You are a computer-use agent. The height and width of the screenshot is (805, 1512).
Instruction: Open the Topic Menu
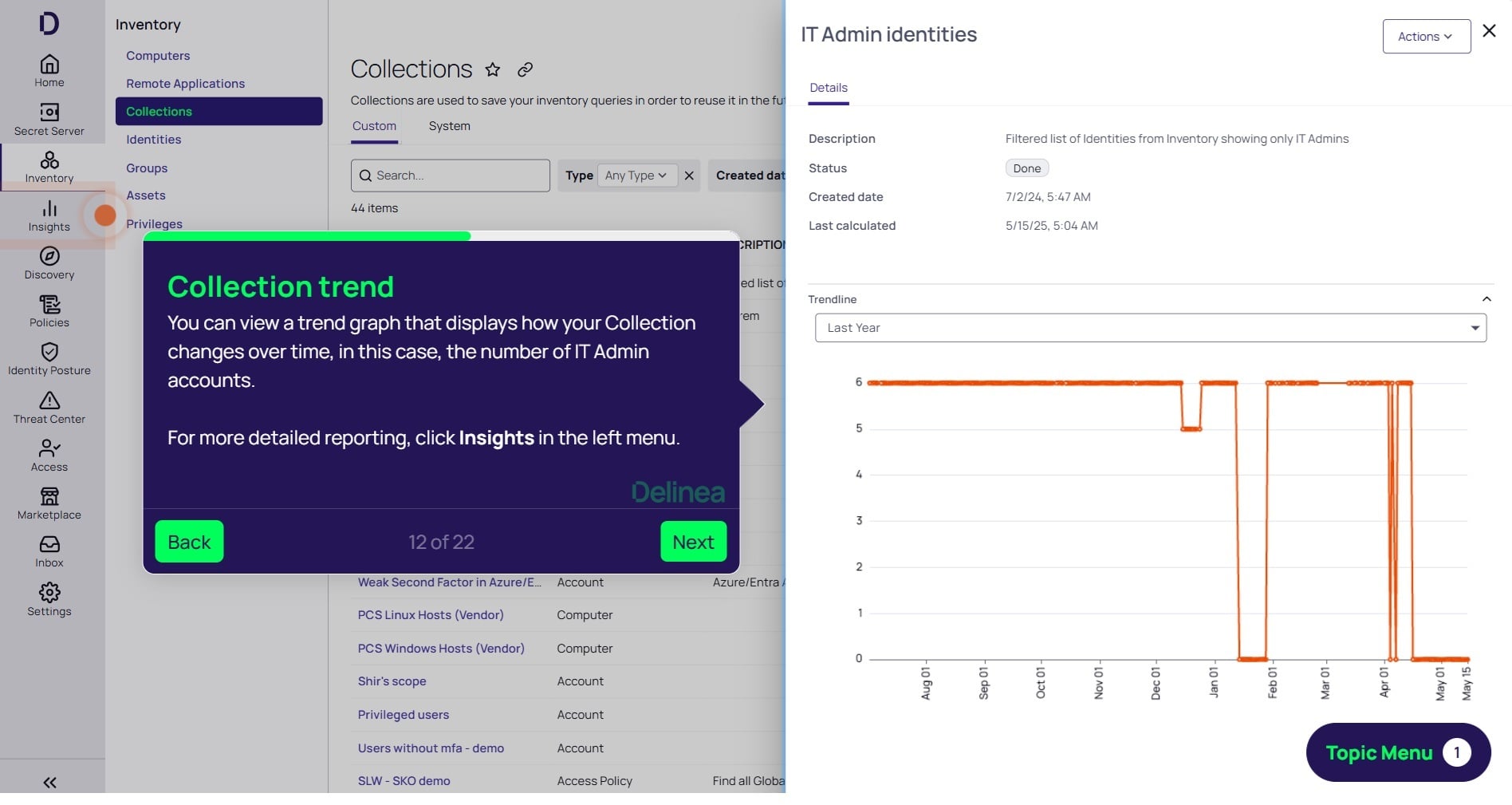(1398, 752)
